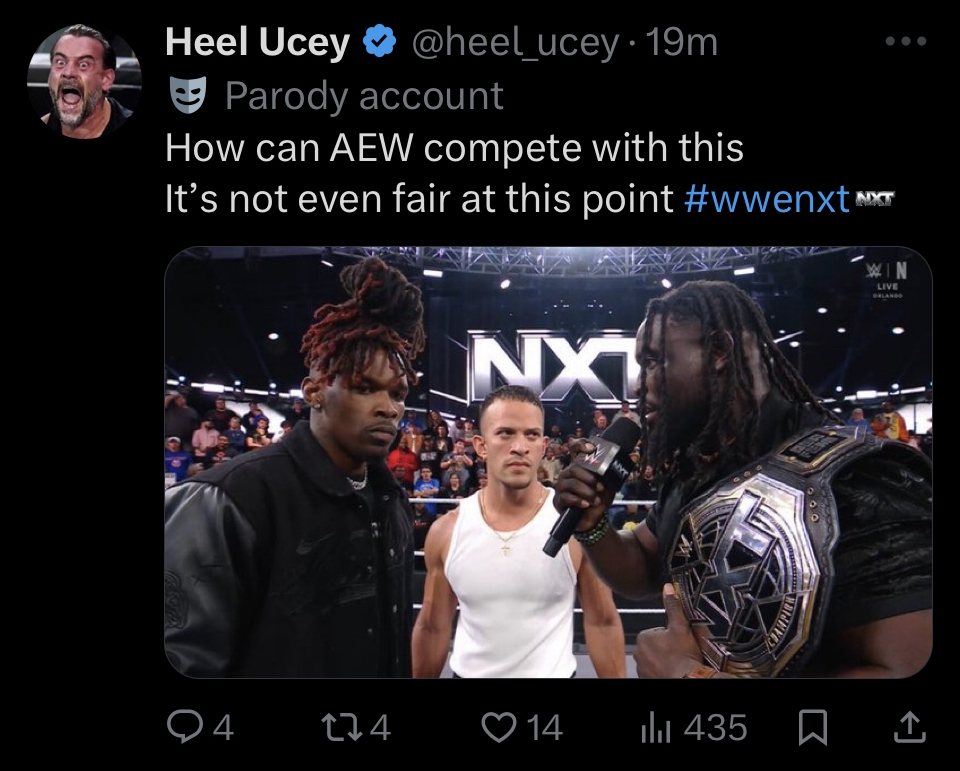The width and height of the screenshot is (960, 771).
Task: Click the 435 views count
Action: click(715, 728)
